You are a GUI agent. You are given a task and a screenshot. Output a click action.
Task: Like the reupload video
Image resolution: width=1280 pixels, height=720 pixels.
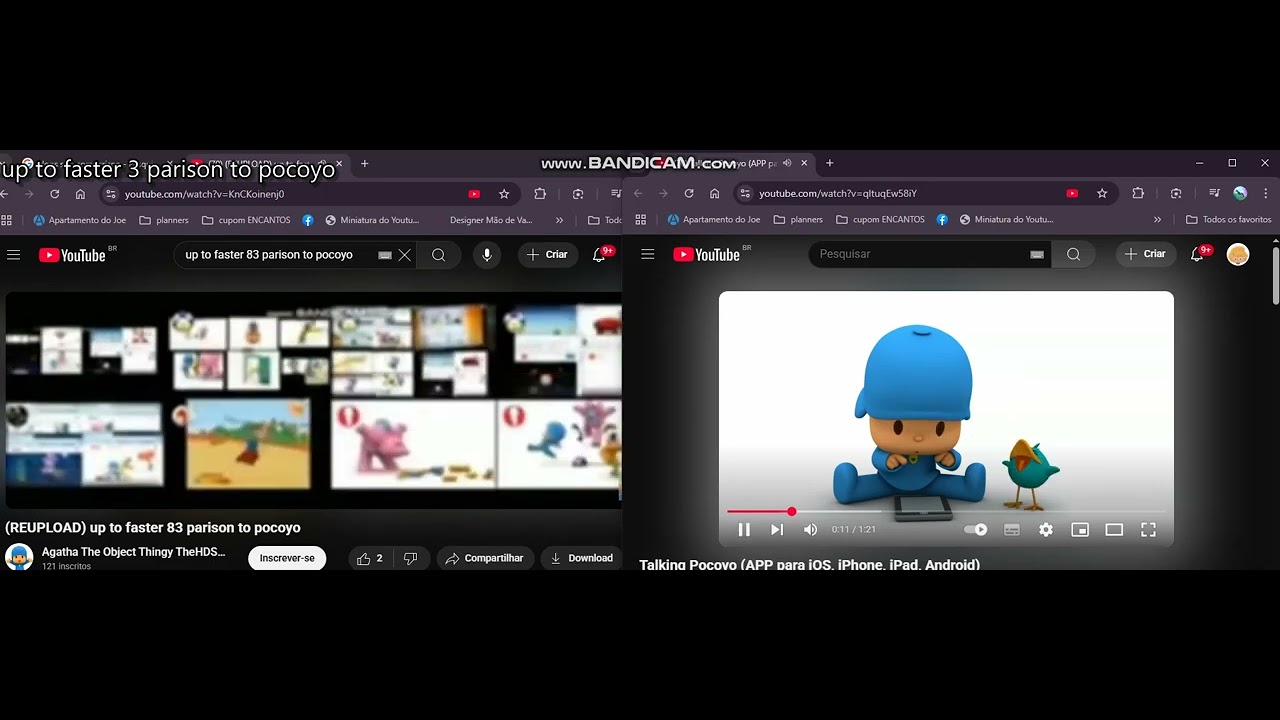(x=370, y=558)
